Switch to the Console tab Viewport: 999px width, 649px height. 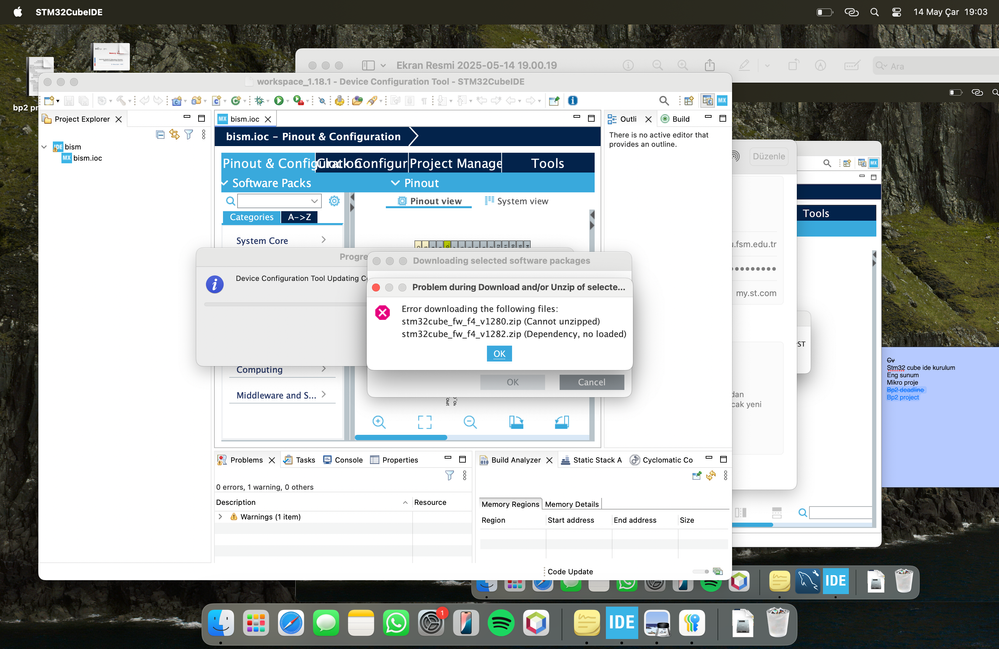[343, 460]
